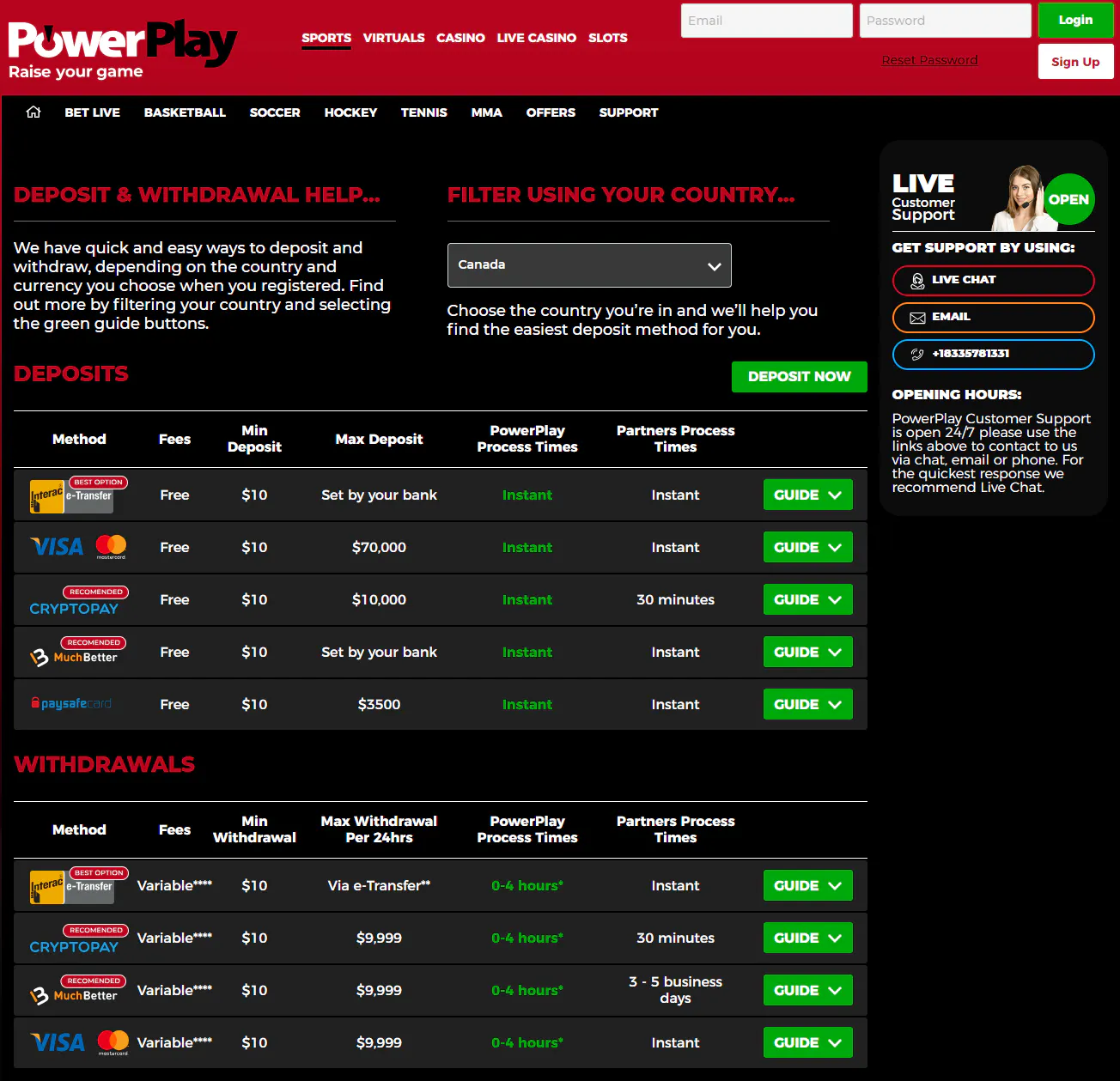Click the MuchBetter logo in Withdrawals
The image size is (1120, 1081).
tap(74, 996)
